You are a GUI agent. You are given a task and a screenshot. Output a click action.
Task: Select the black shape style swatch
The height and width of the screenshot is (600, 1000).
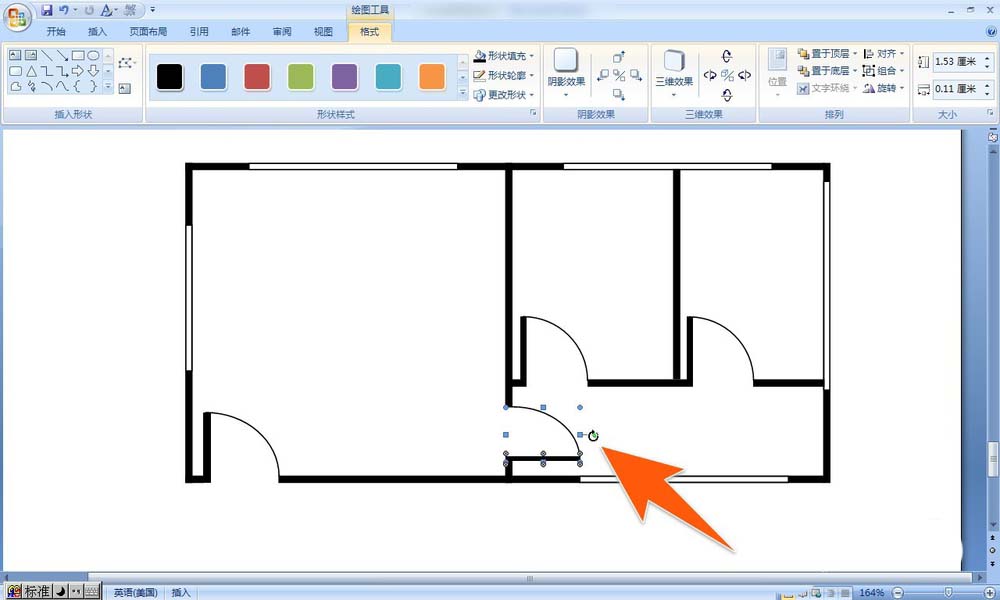(x=170, y=77)
